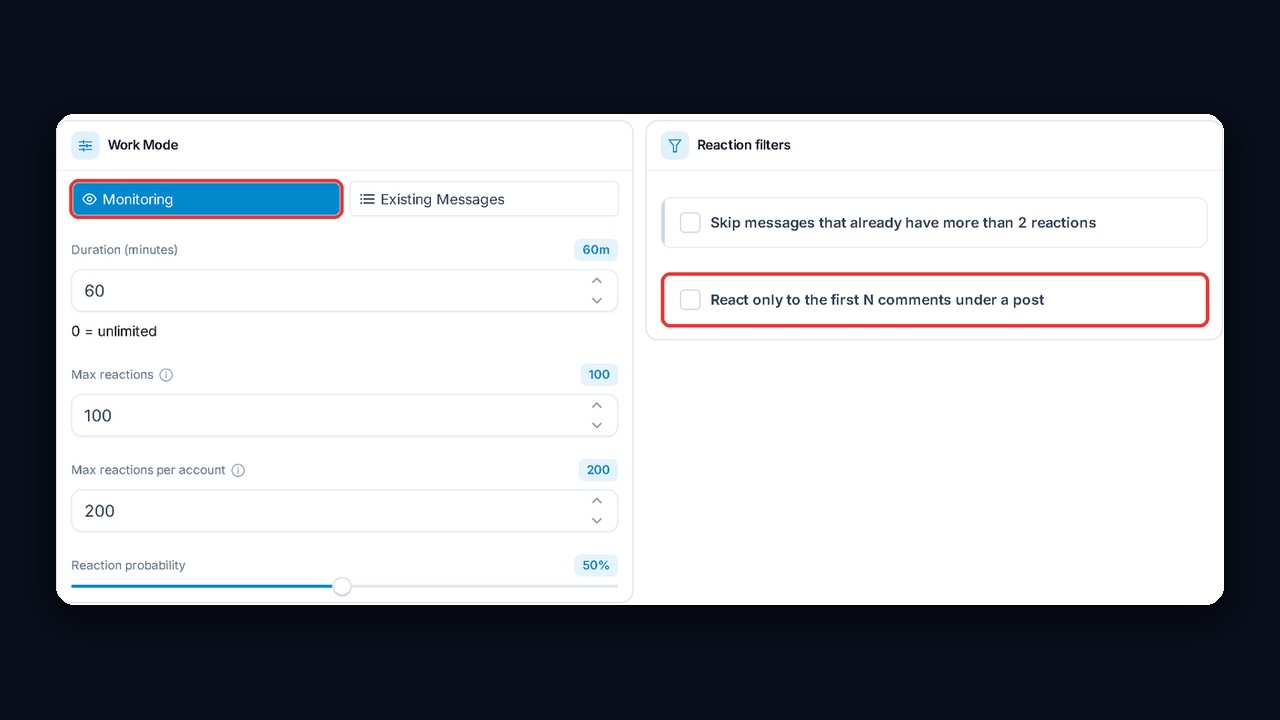Focus the Max reactions field showing 100
The height and width of the screenshot is (720, 1280).
point(344,416)
